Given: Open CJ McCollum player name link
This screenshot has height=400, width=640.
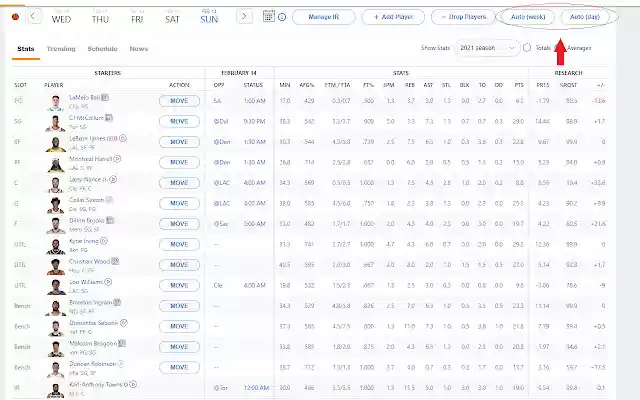Looking at the screenshot, I should point(86,118).
